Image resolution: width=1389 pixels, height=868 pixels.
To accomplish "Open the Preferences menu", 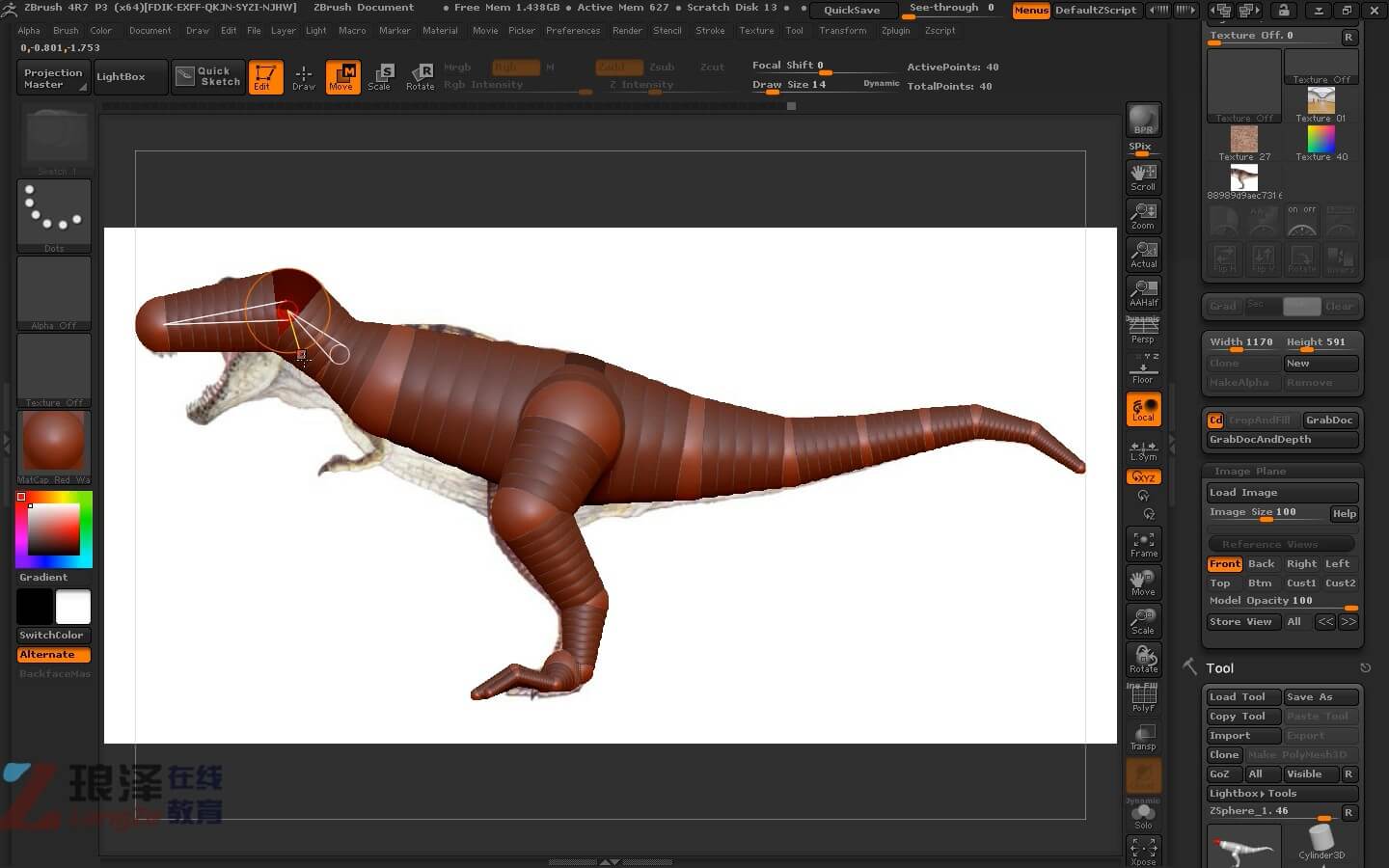I will 573,31.
